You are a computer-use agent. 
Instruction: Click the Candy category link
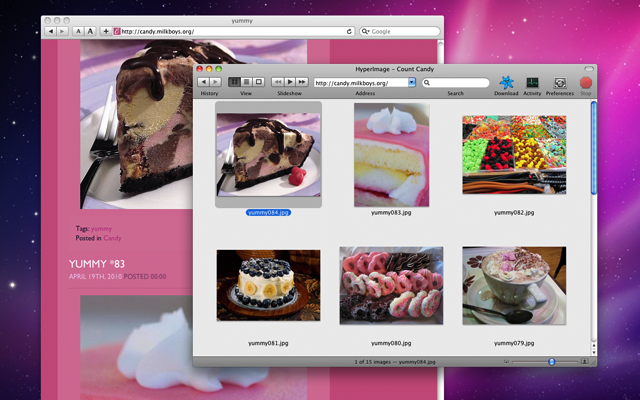tap(112, 238)
